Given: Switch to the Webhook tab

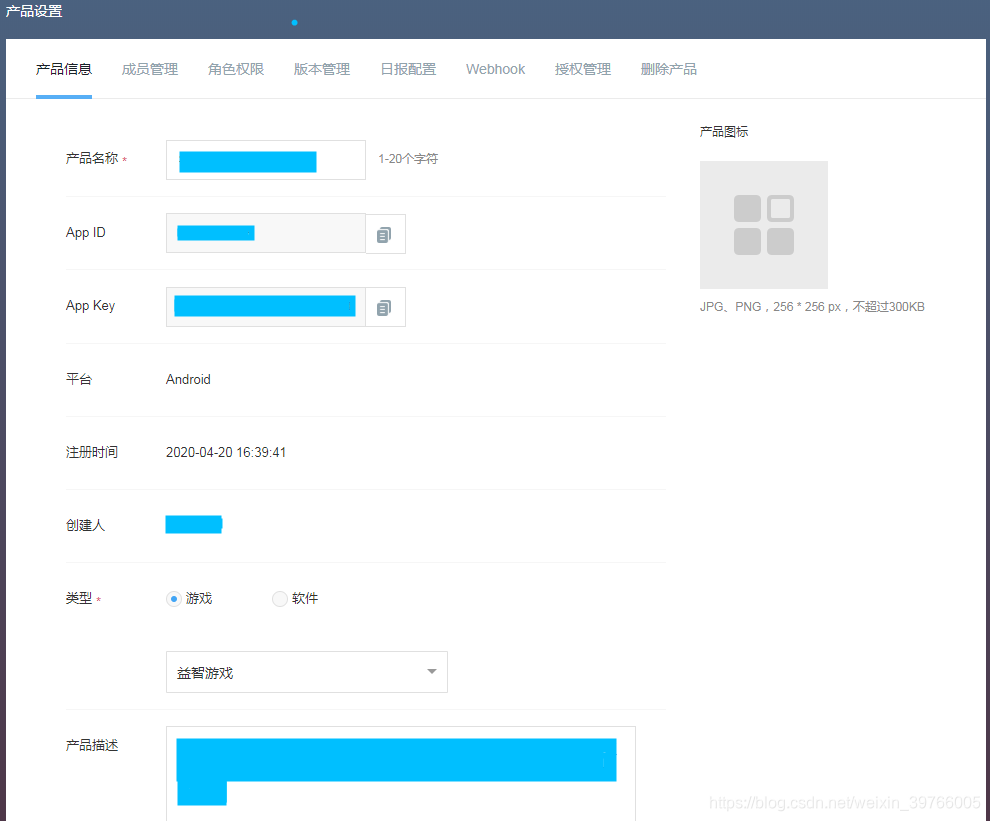Looking at the screenshot, I should point(495,69).
